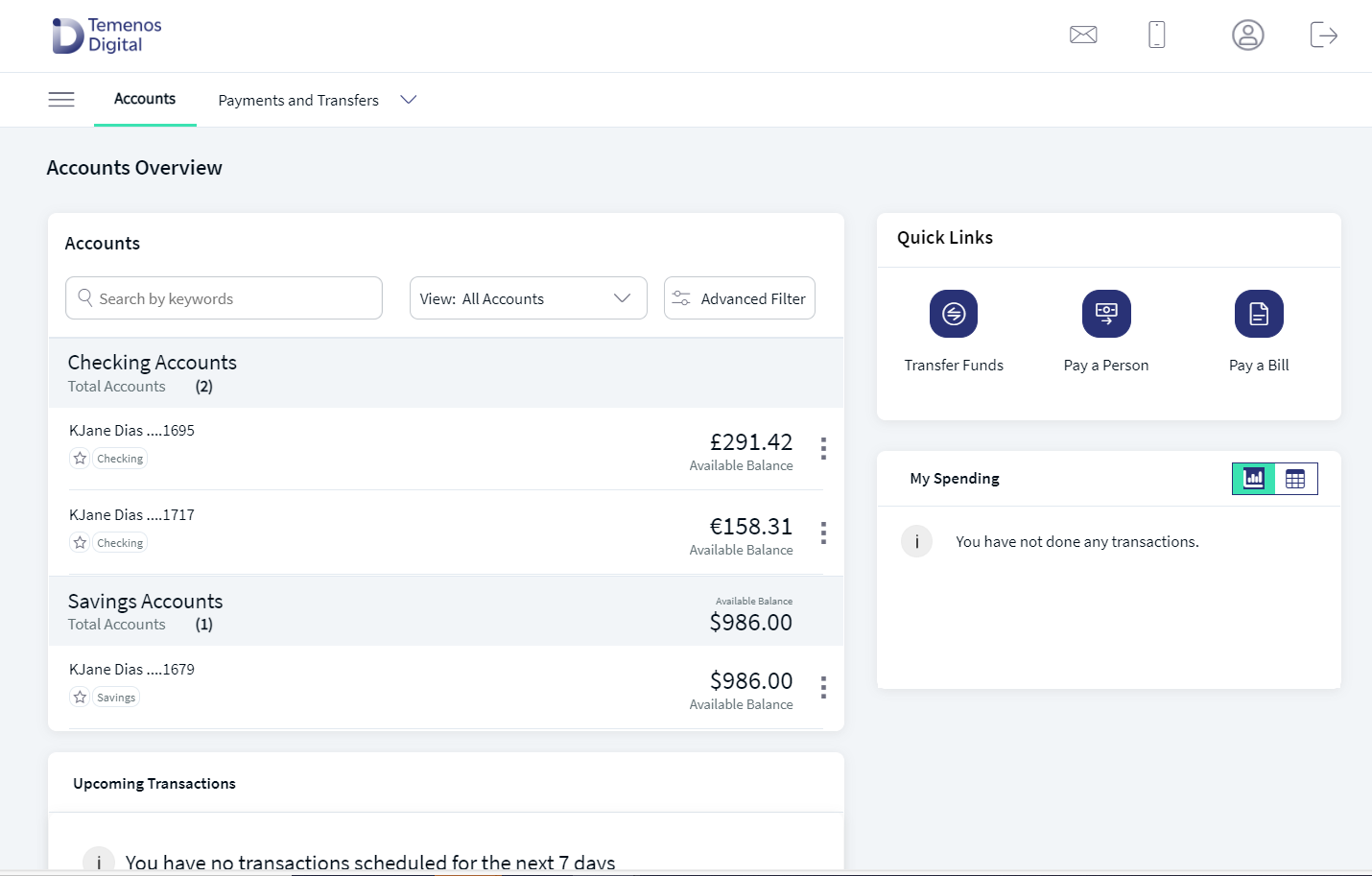Open the user profile icon

(1248, 36)
